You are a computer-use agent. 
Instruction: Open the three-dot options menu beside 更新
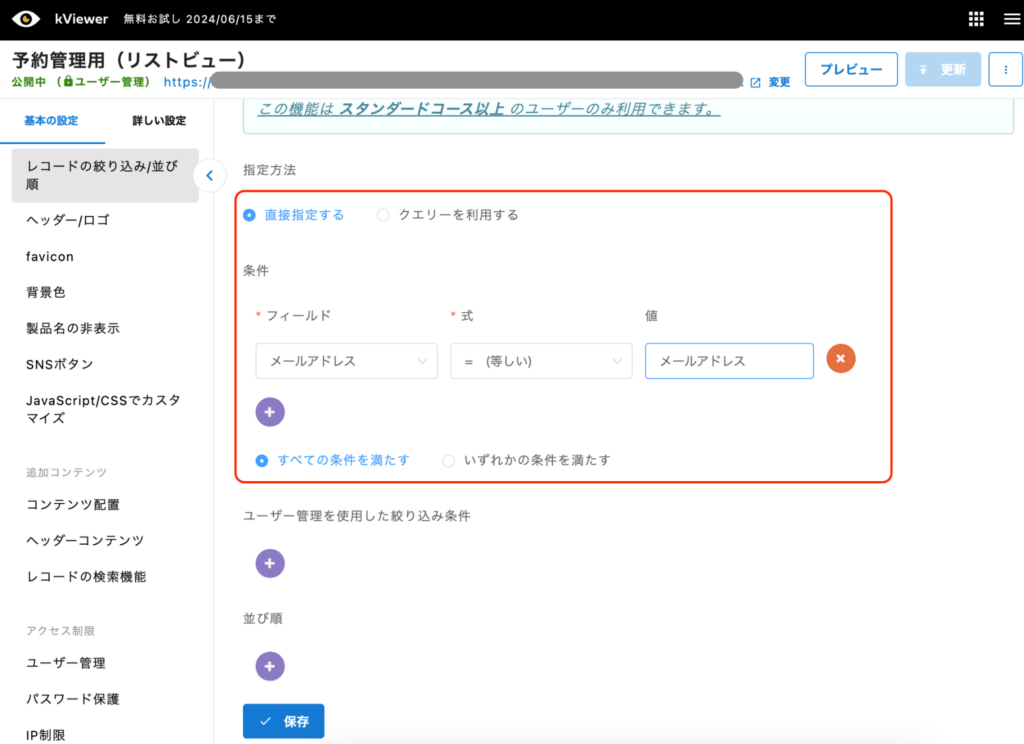click(1005, 69)
